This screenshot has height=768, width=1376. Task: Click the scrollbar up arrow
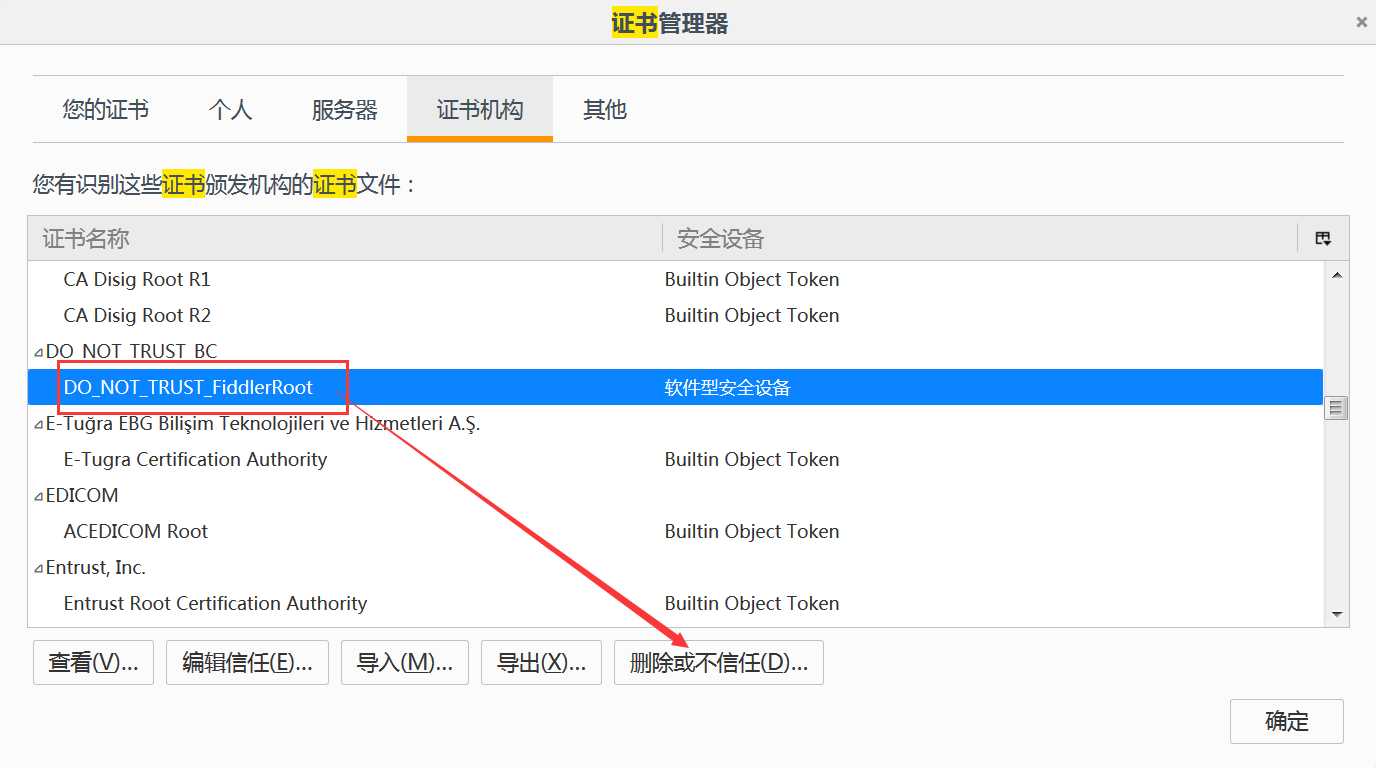click(1336, 275)
